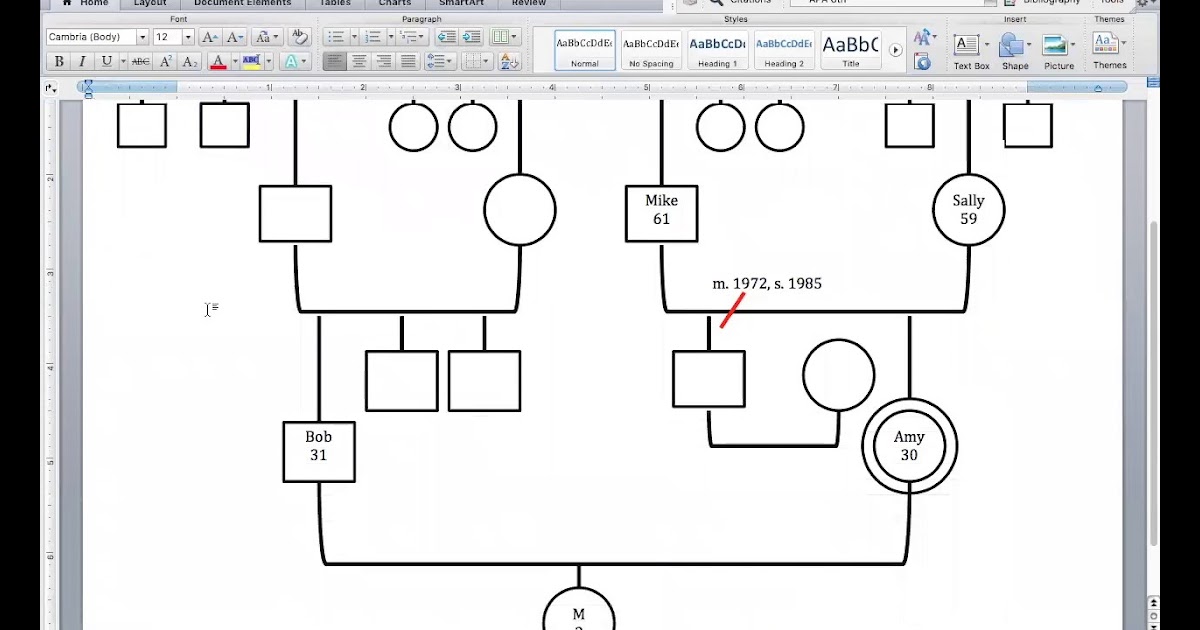Decrease font size with shrink font icon
1200x630 pixels.
coord(235,37)
